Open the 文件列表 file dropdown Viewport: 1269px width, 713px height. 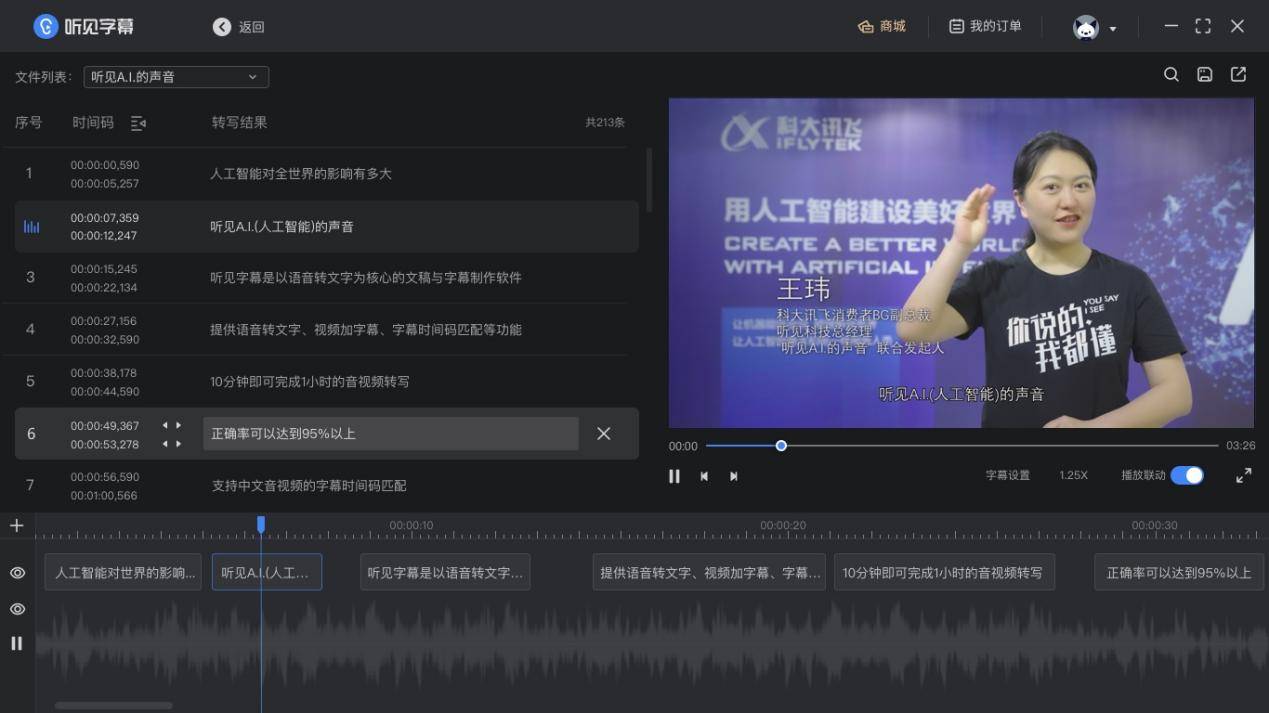click(x=175, y=77)
